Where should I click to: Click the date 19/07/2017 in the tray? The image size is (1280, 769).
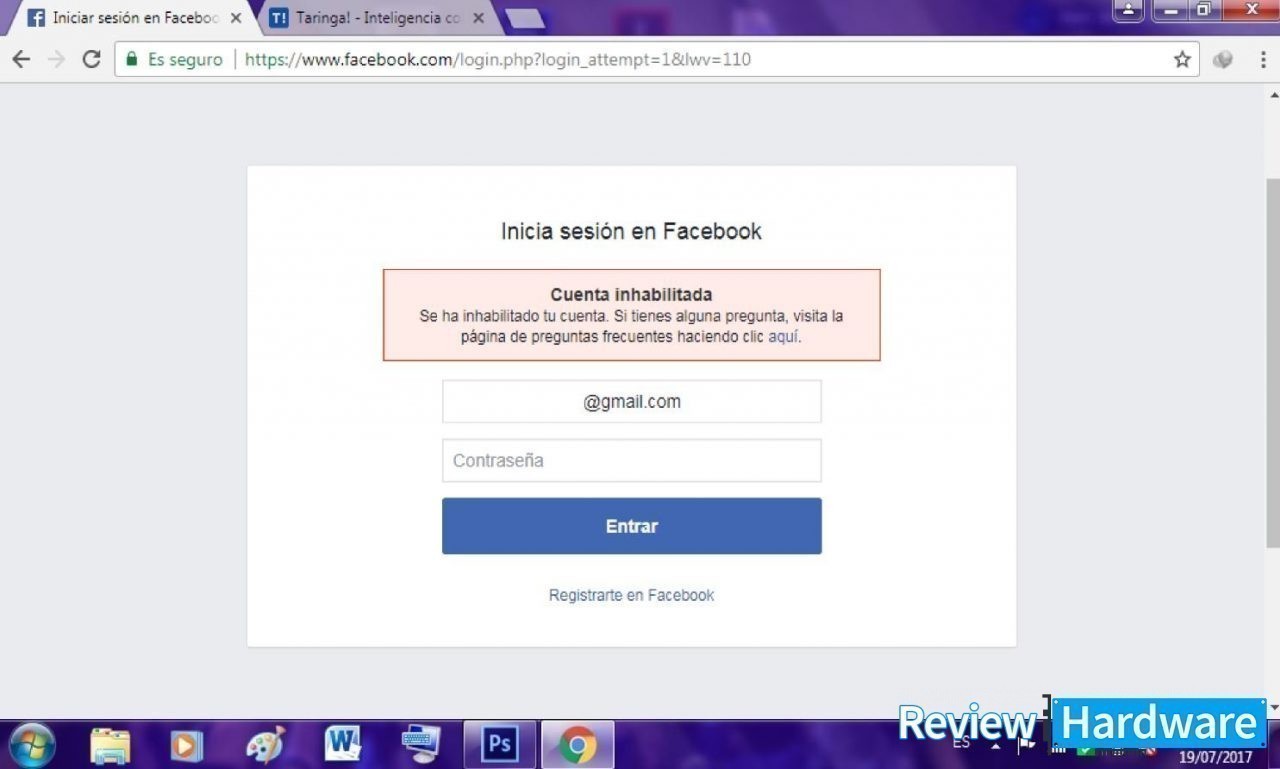coord(1215,758)
